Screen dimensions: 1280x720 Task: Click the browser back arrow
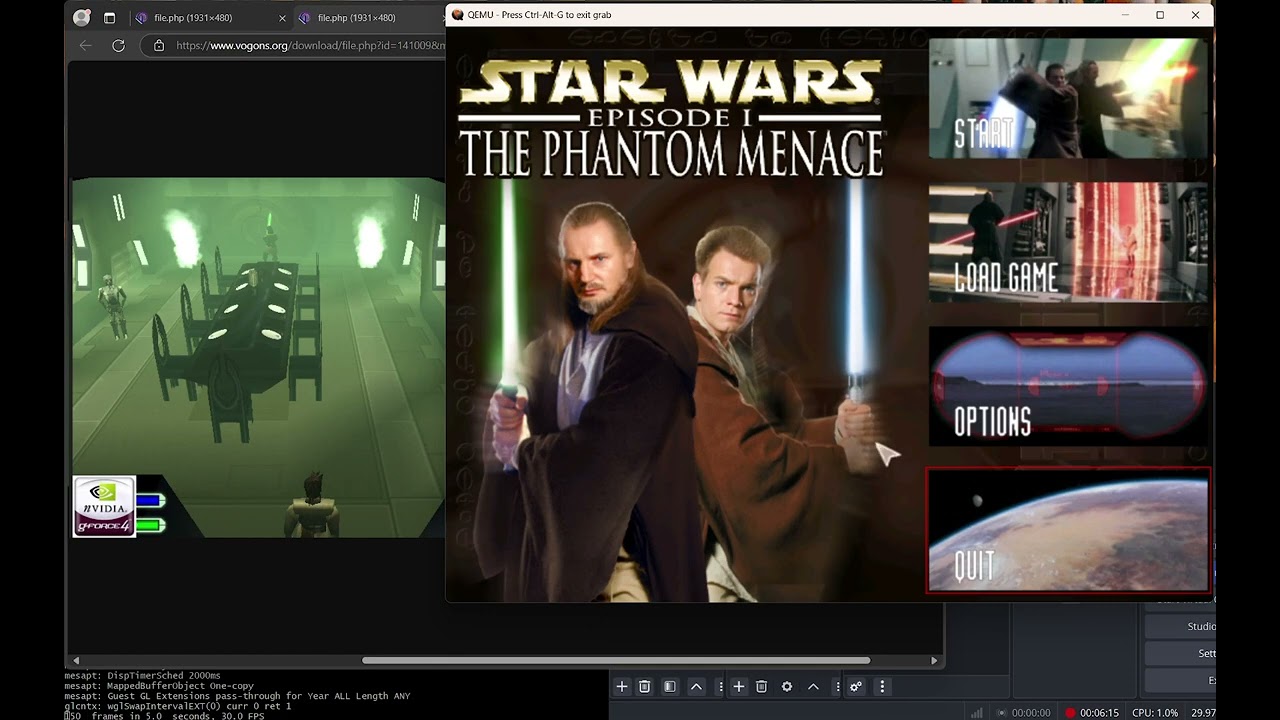85,45
